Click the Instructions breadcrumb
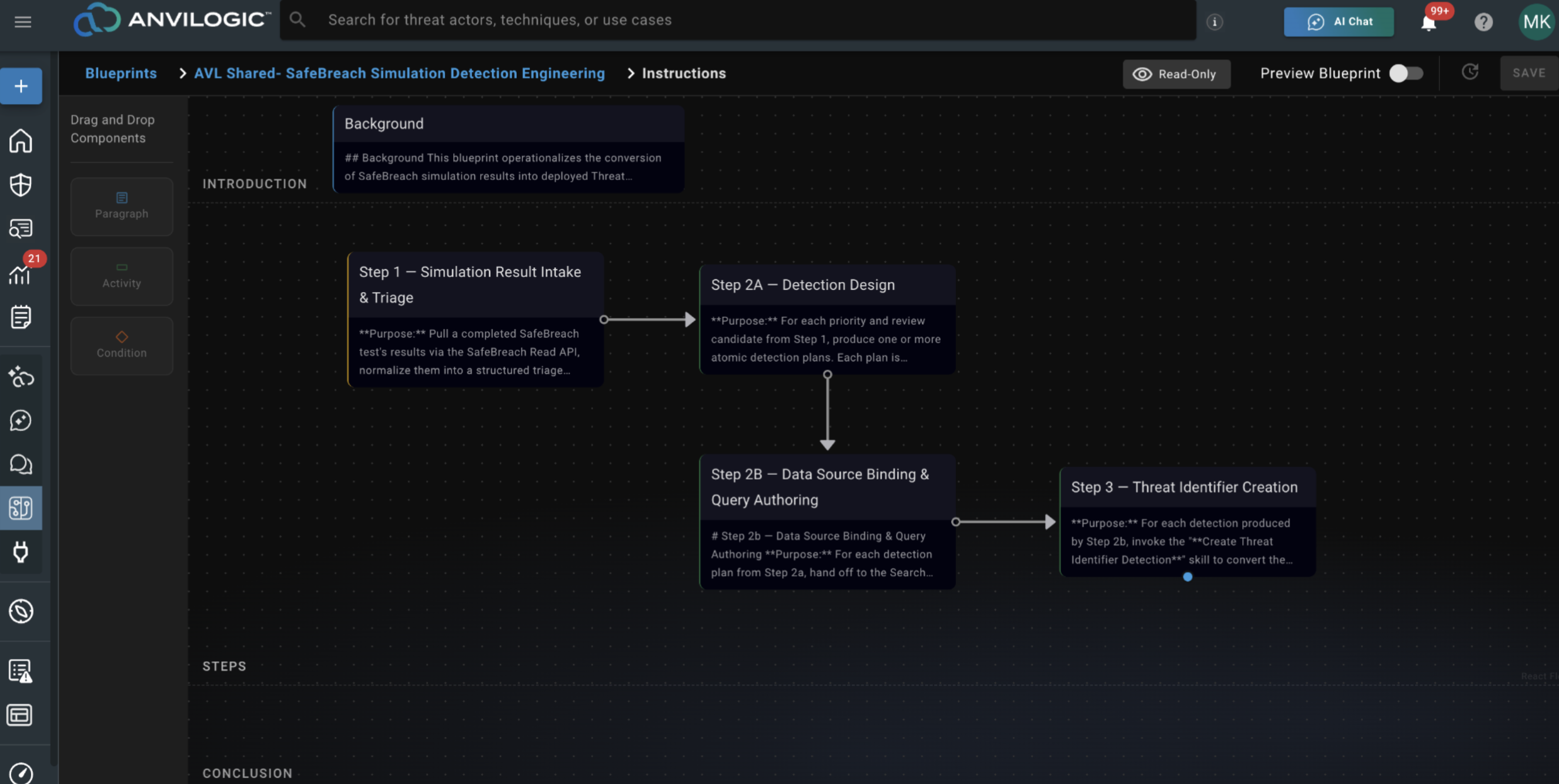Image resolution: width=1559 pixels, height=784 pixels. click(684, 73)
